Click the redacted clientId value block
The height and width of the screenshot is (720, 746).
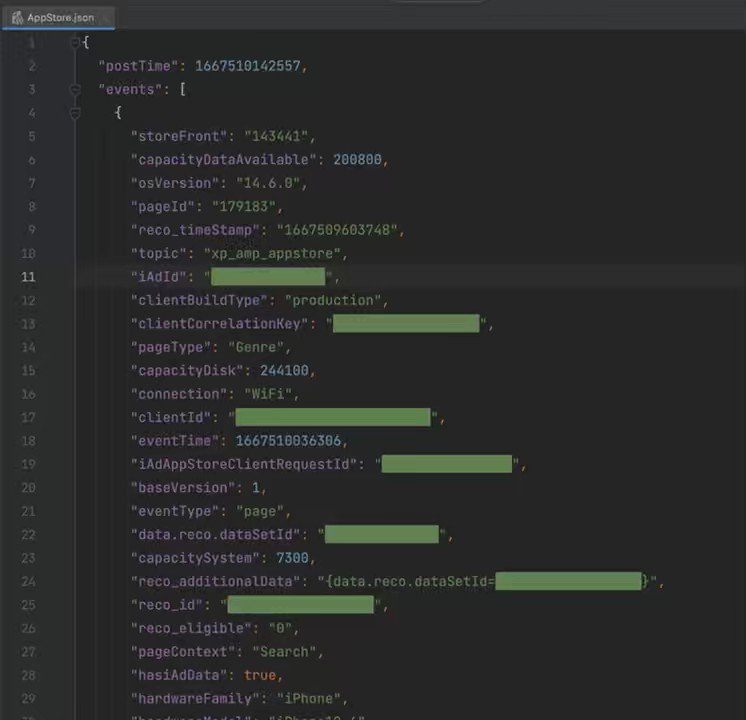click(x=333, y=417)
